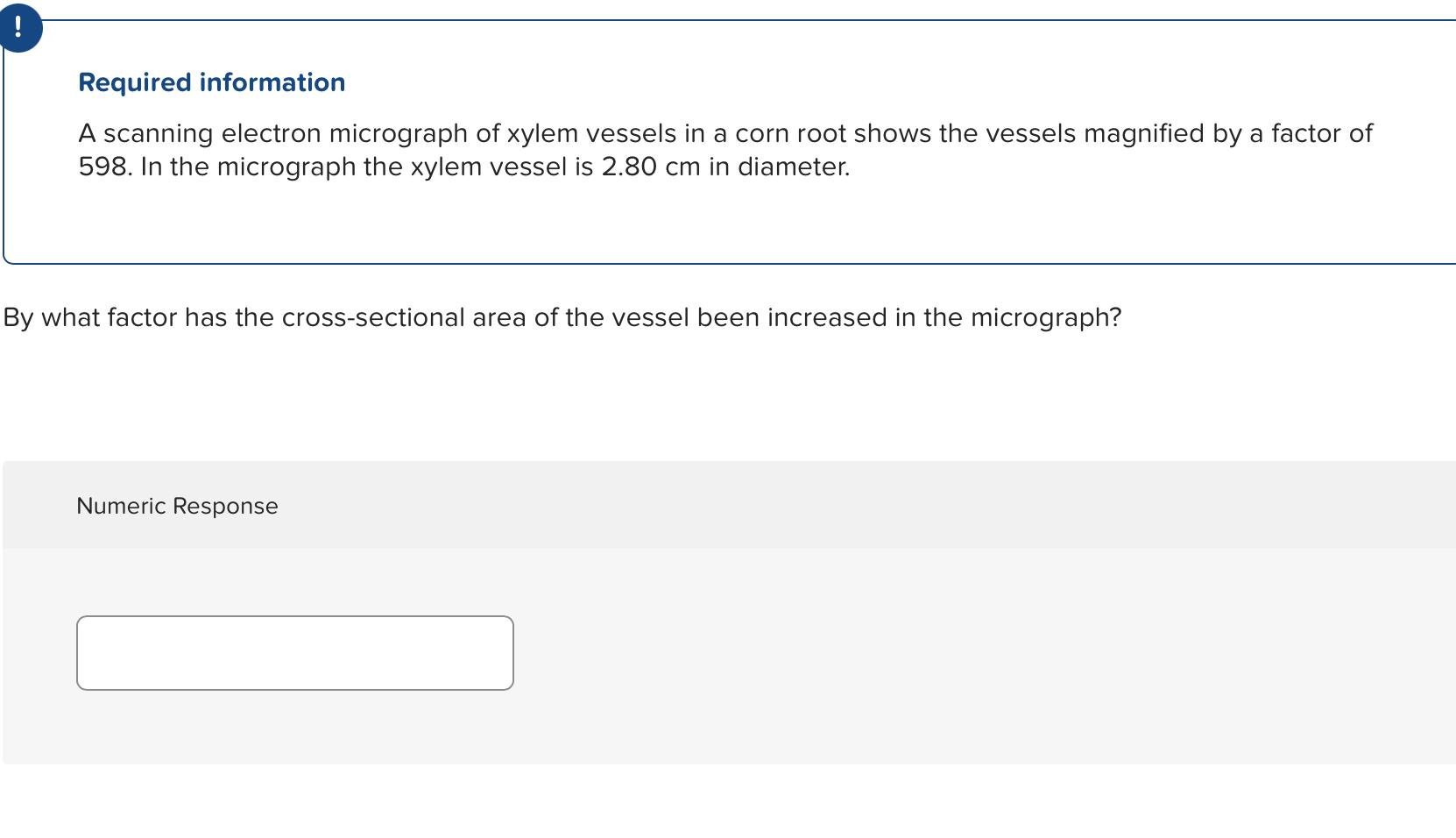The height and width of the screenshot is (838, 1456).
Task: Click inside the numeric answer input box
Action: 294,652
